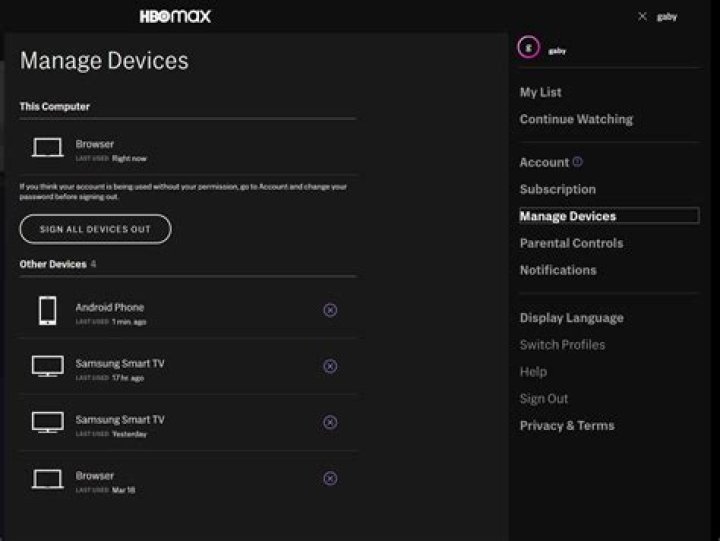Select Manage Devices menu item
Viewport: 720px width, 541px height.
(609, 216)
